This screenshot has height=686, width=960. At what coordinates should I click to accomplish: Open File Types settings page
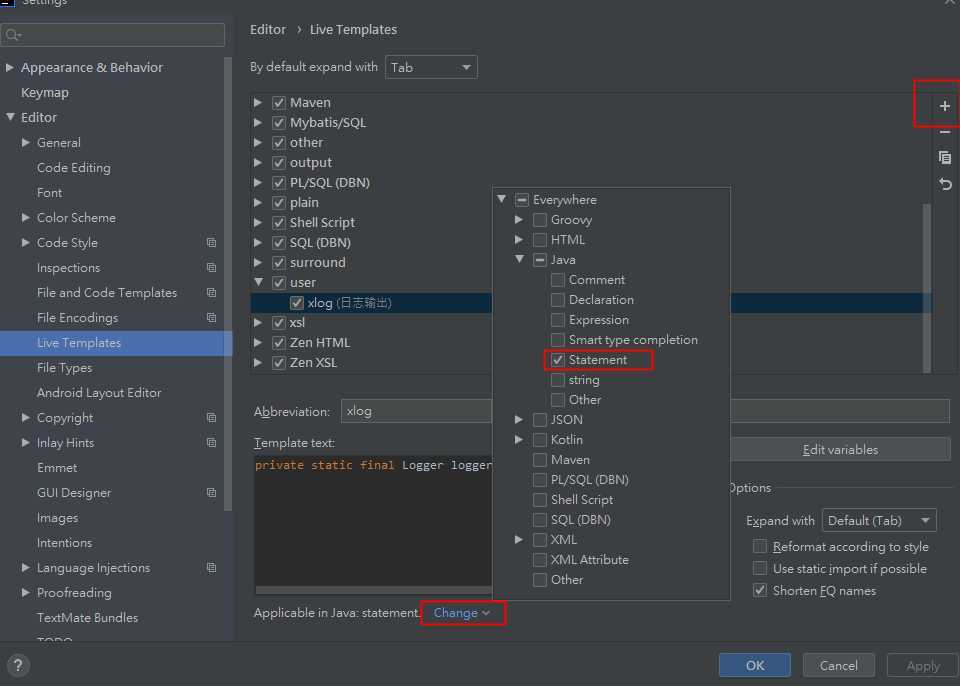pyautogui.click(x=64, y=368)
